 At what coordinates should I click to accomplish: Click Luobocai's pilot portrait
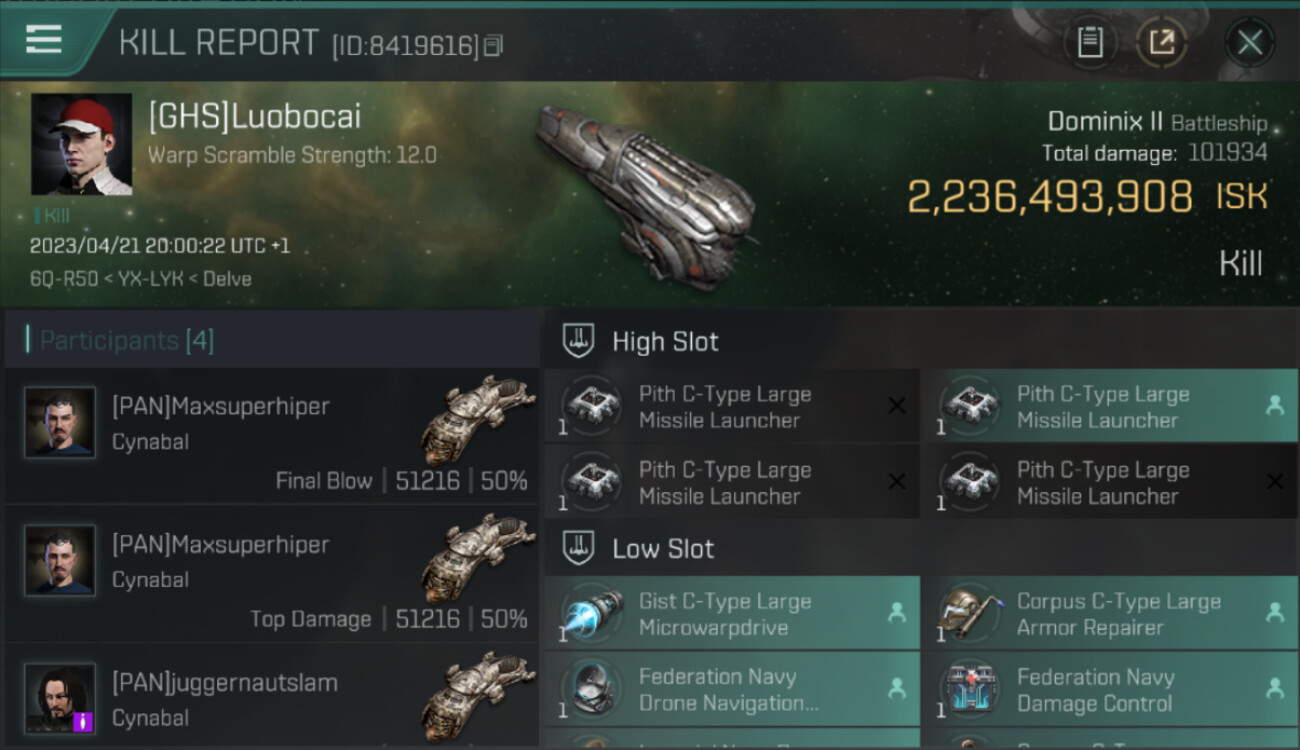(82, 144)
